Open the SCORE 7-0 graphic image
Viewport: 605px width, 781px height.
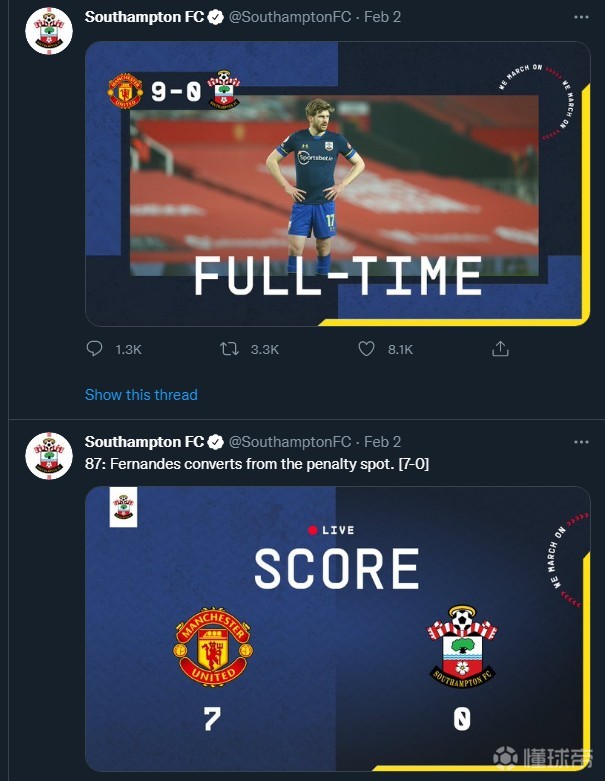337,630
